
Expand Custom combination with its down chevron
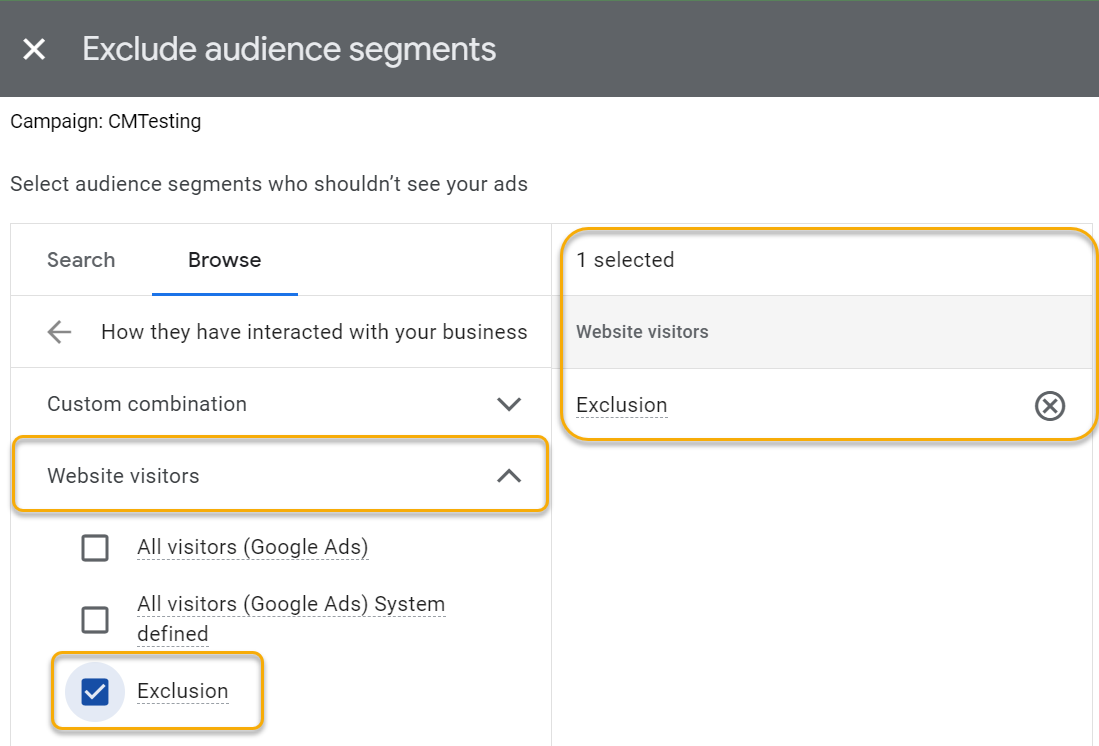coord(509,404)
